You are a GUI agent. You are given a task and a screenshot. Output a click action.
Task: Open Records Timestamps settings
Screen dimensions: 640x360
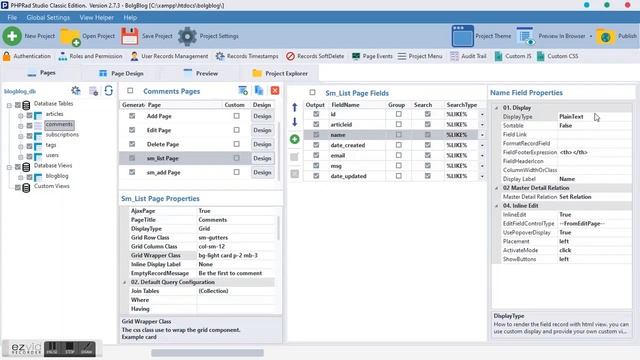[247, 56]
